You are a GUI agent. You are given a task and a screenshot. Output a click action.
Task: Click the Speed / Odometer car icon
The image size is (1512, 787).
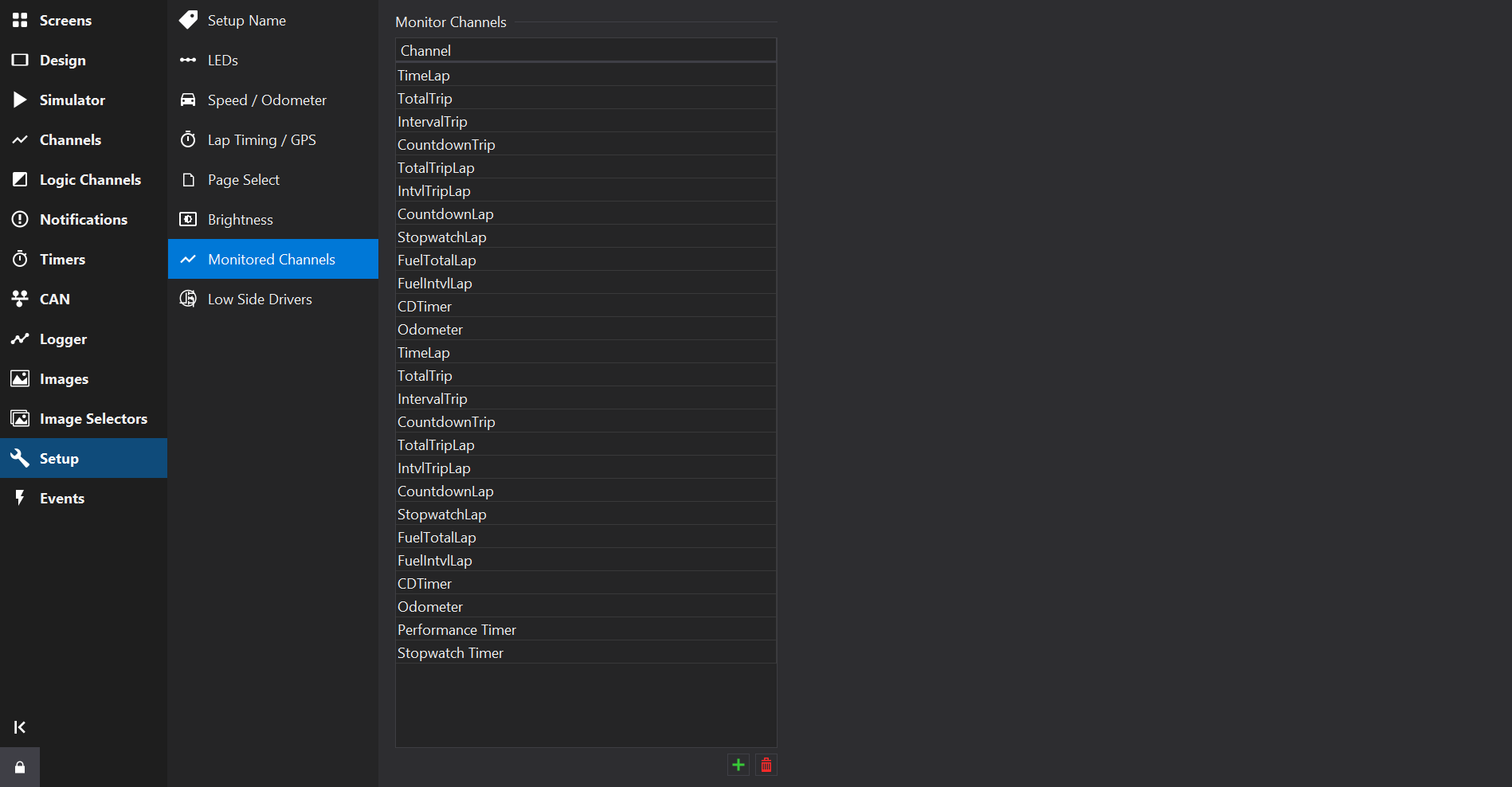pos(188,100)
